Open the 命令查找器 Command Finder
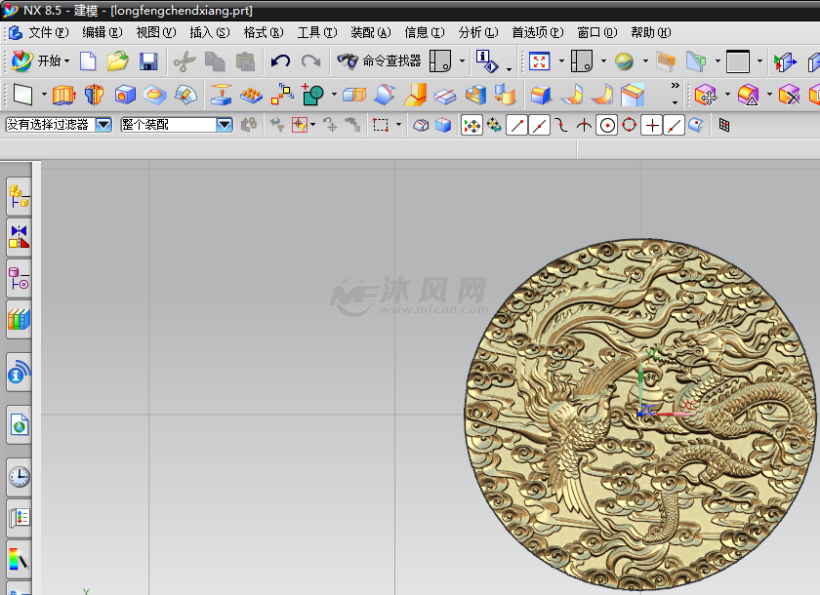The image size is (820, 595). click(379, 61)
